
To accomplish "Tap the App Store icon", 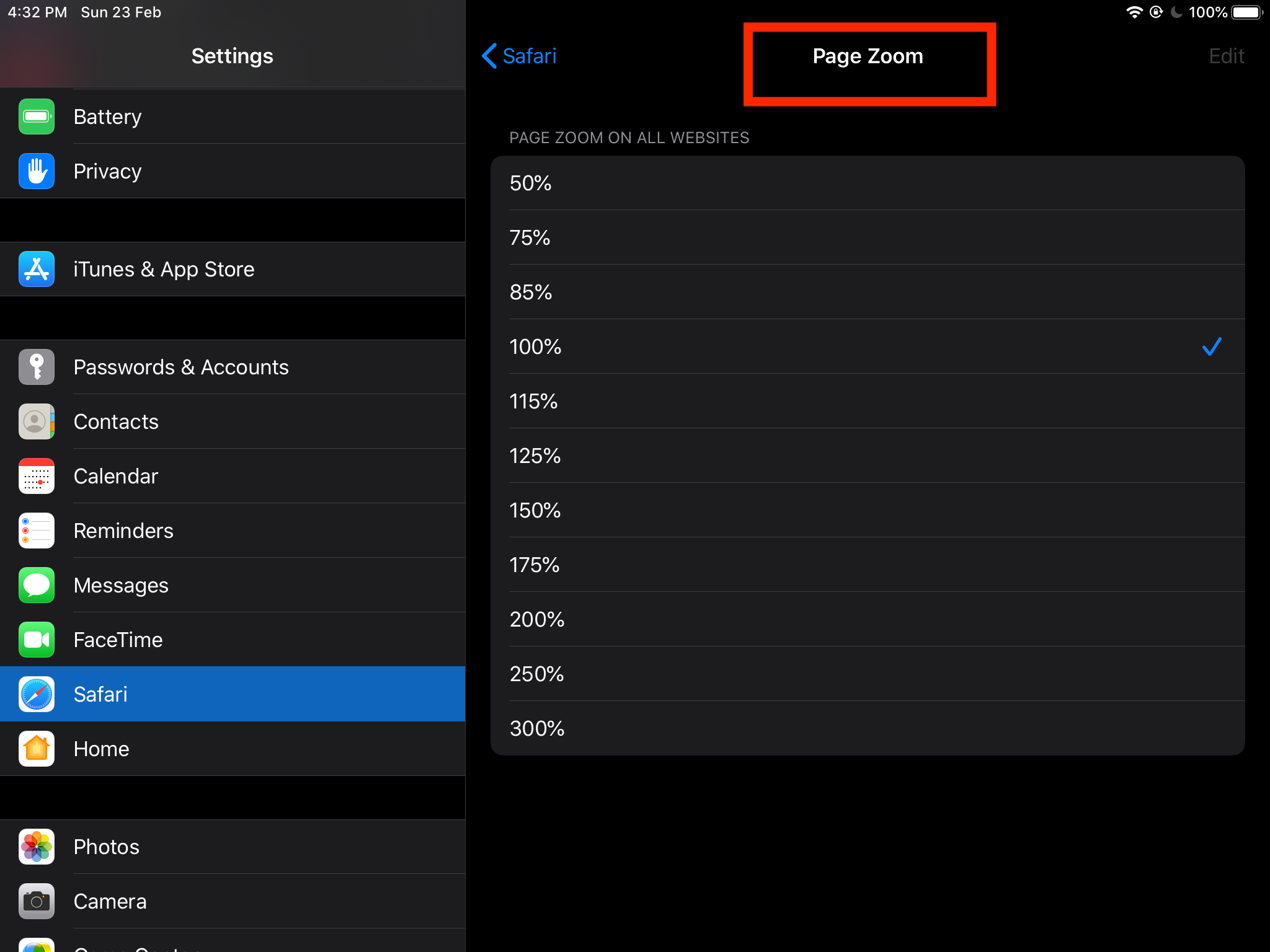I will pyautogui.click(x=37, y=269).
